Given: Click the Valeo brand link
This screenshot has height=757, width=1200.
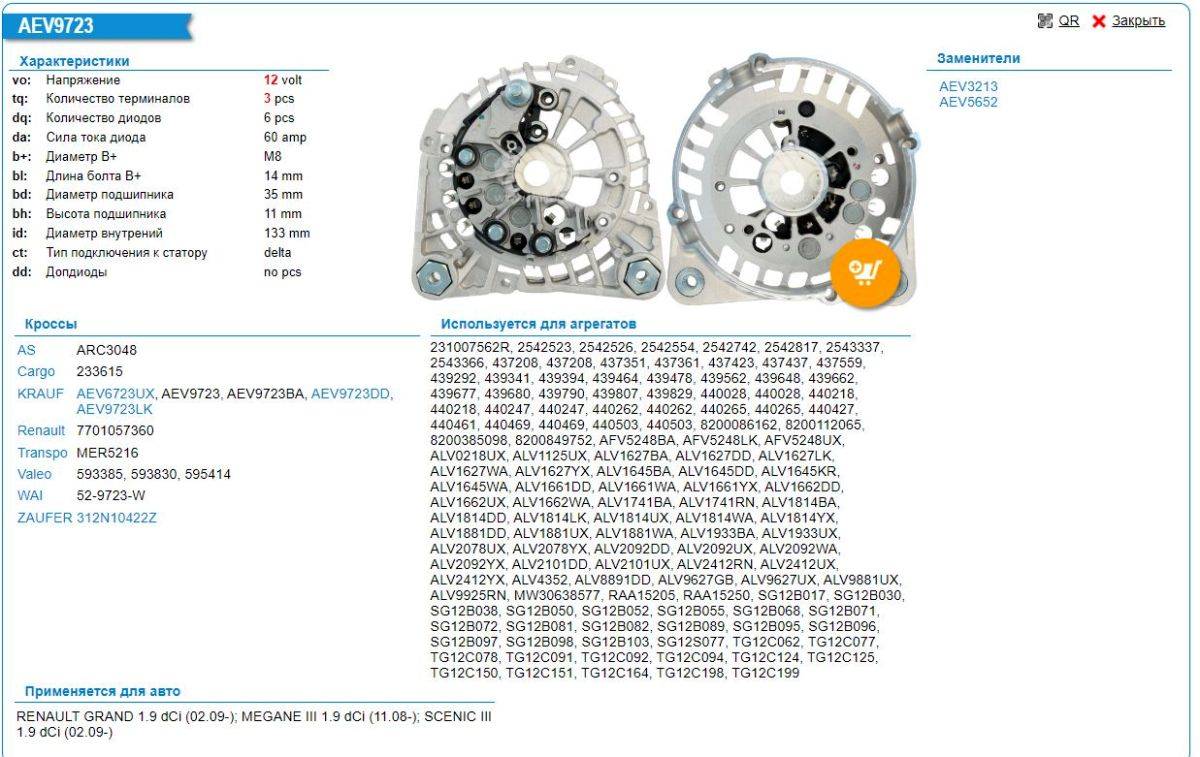Looking at the screenshot, I should click(x=34, y=474).
